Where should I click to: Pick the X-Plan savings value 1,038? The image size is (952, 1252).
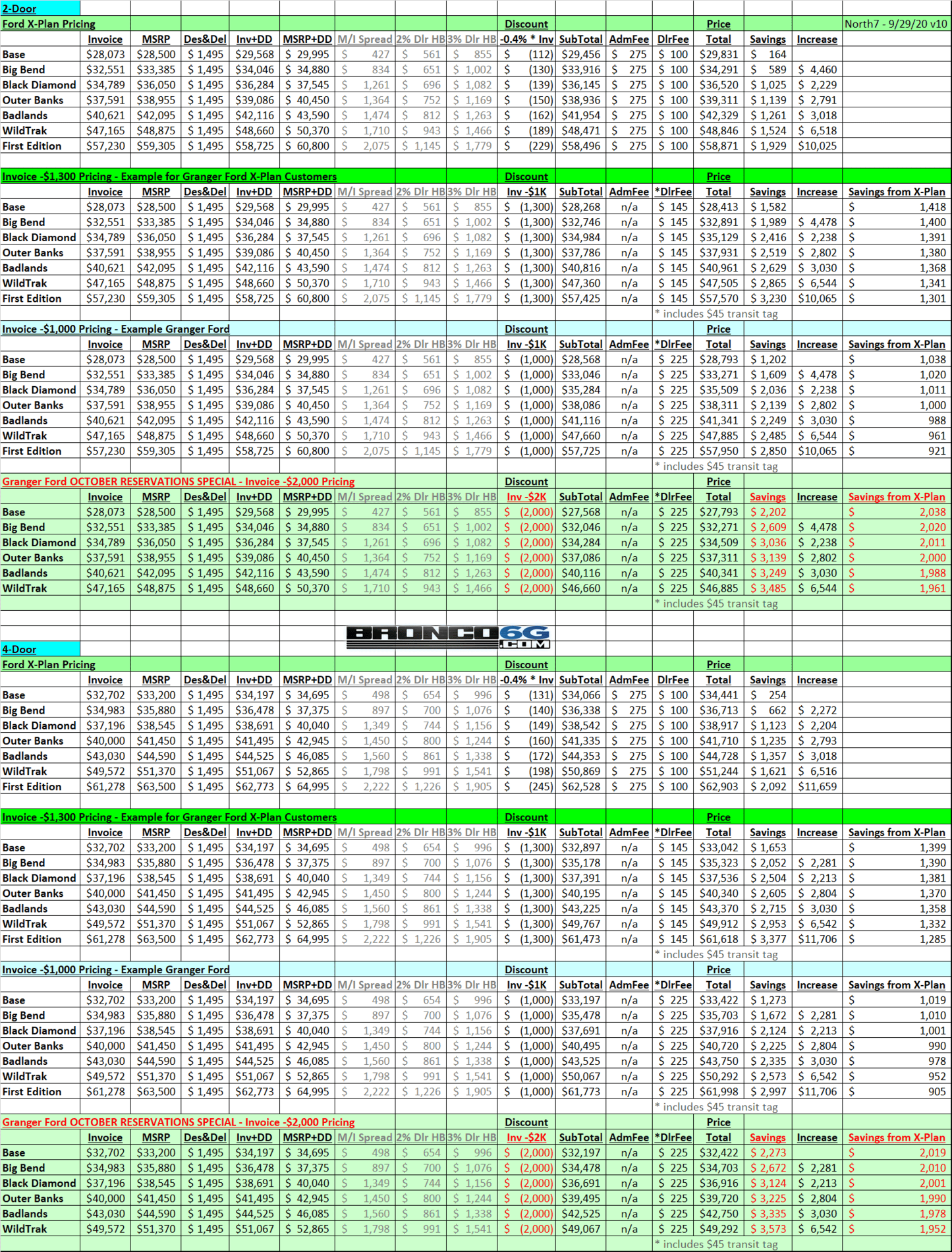897,360
